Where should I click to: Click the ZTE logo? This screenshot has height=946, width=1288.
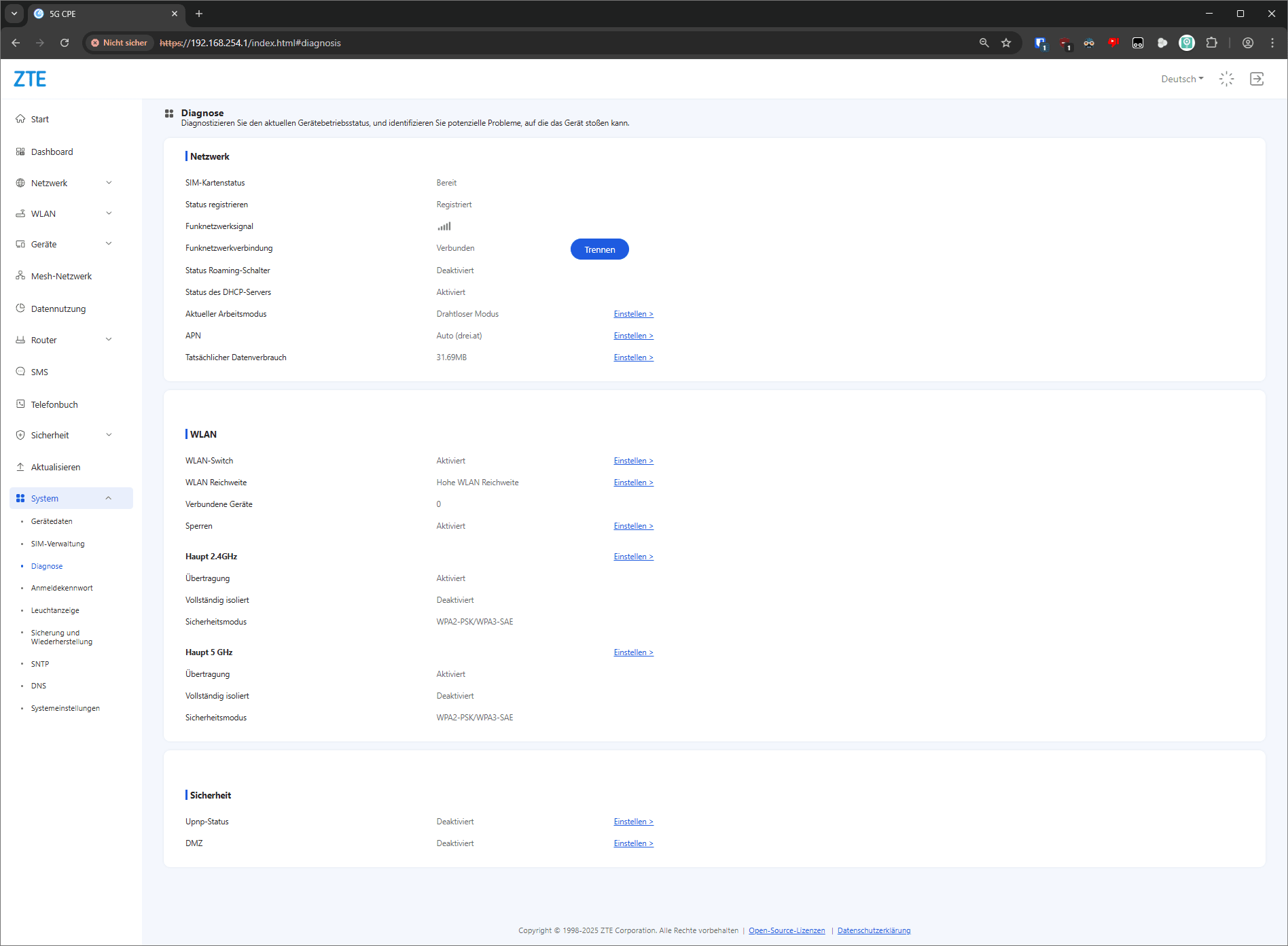pyautogui.click(x=30, y=79)
